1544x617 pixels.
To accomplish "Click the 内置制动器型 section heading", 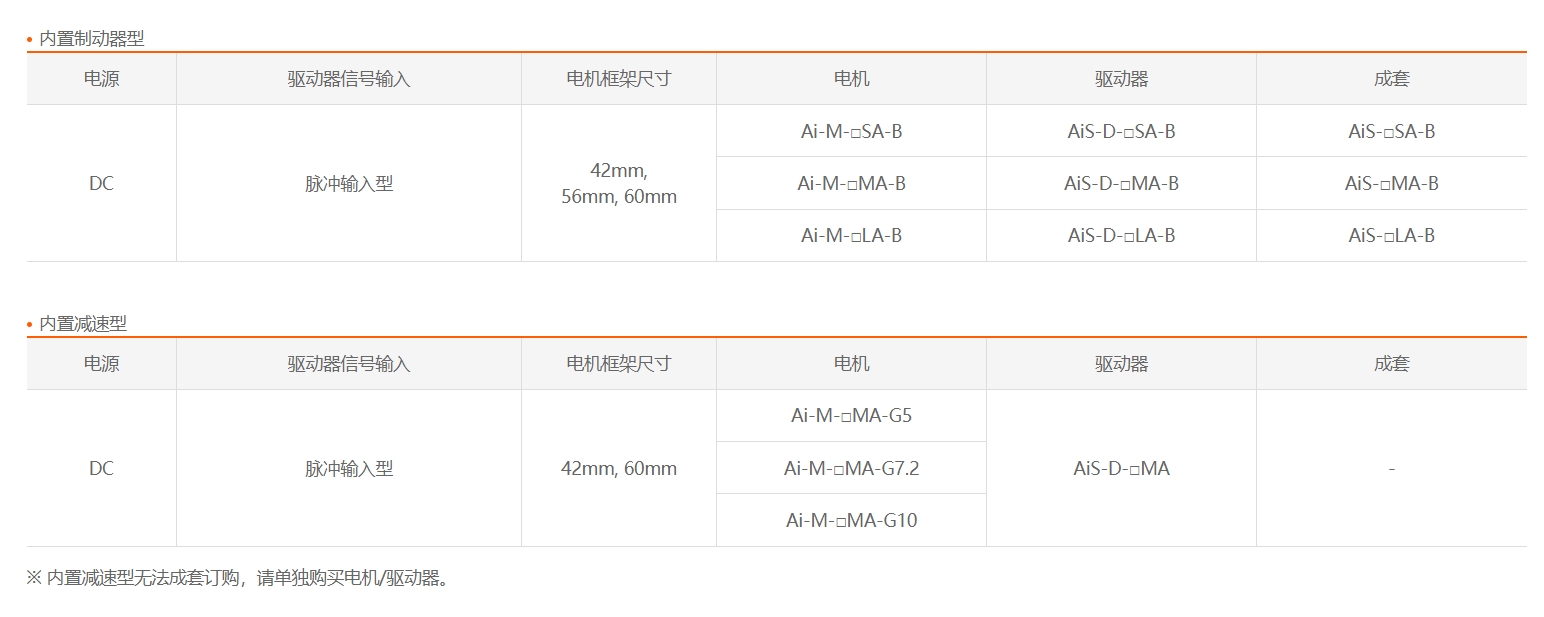I will [91, 39].
